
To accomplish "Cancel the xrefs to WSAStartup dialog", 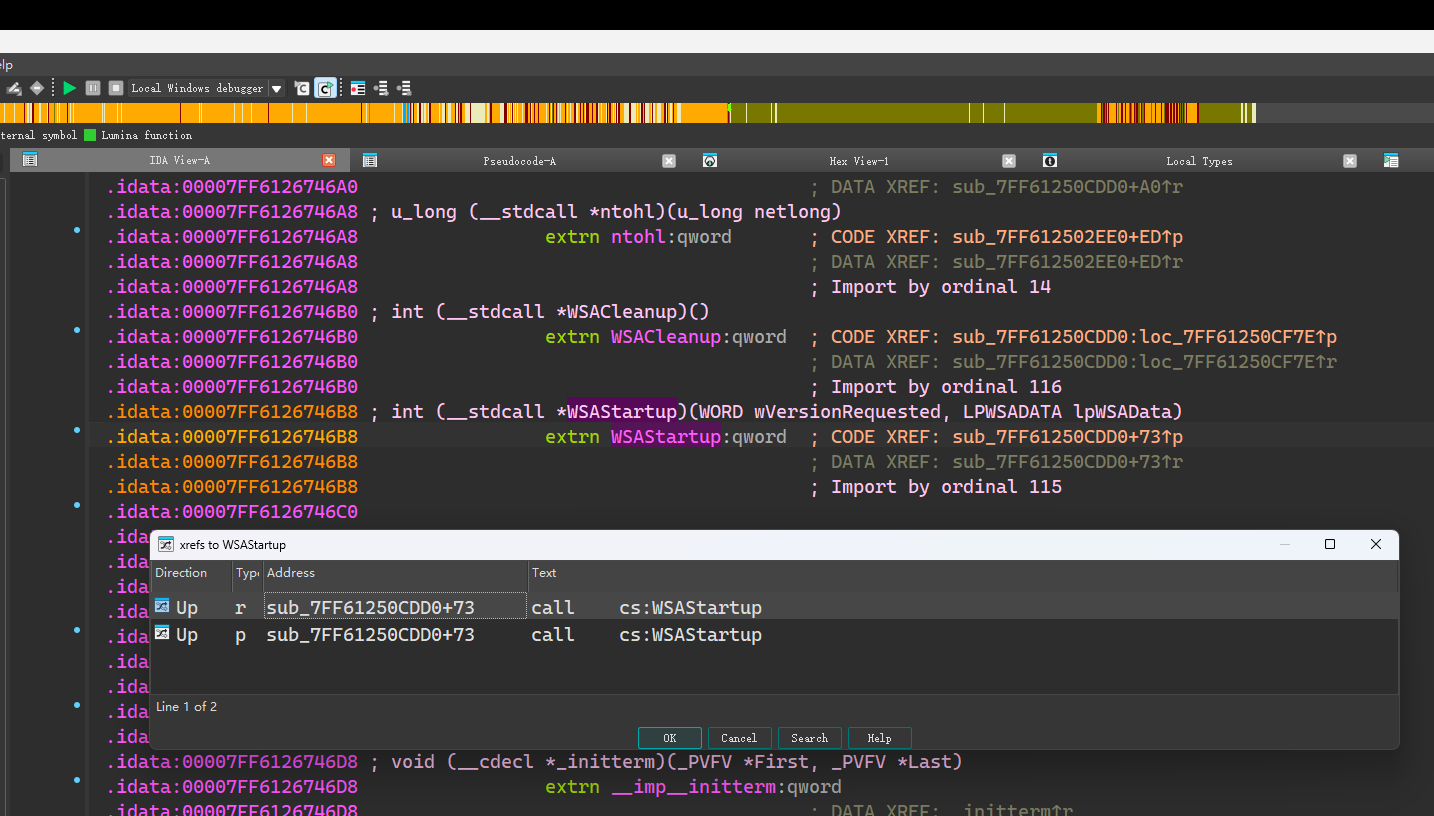I will [739, 738].
